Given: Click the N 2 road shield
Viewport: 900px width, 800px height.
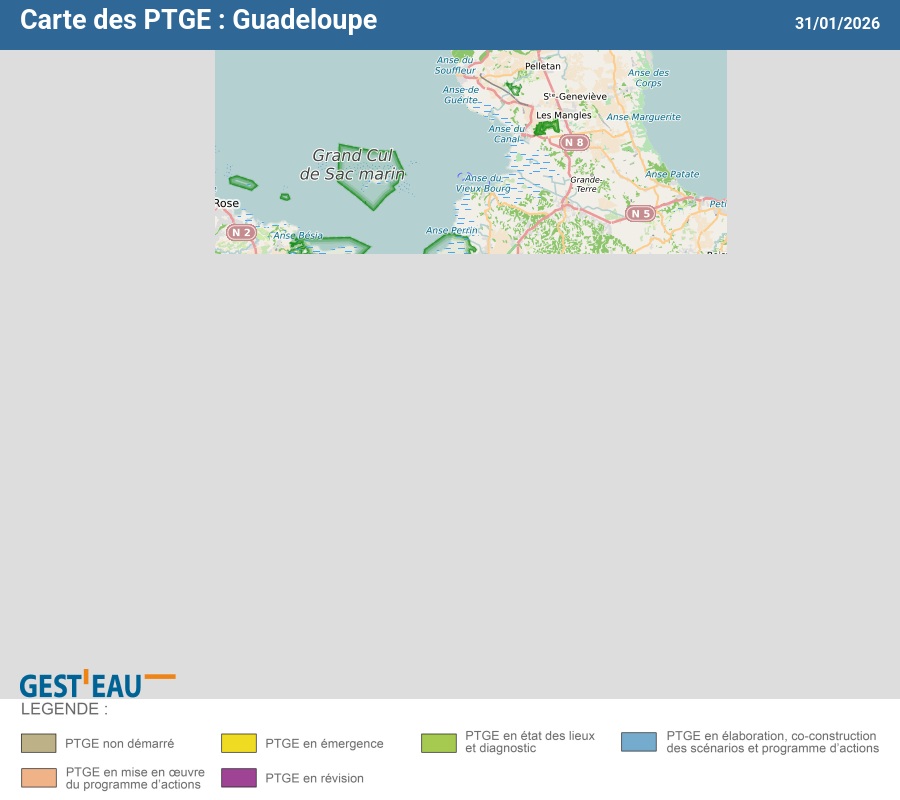Looking at the screenshot, I should (x=240, y=232).
